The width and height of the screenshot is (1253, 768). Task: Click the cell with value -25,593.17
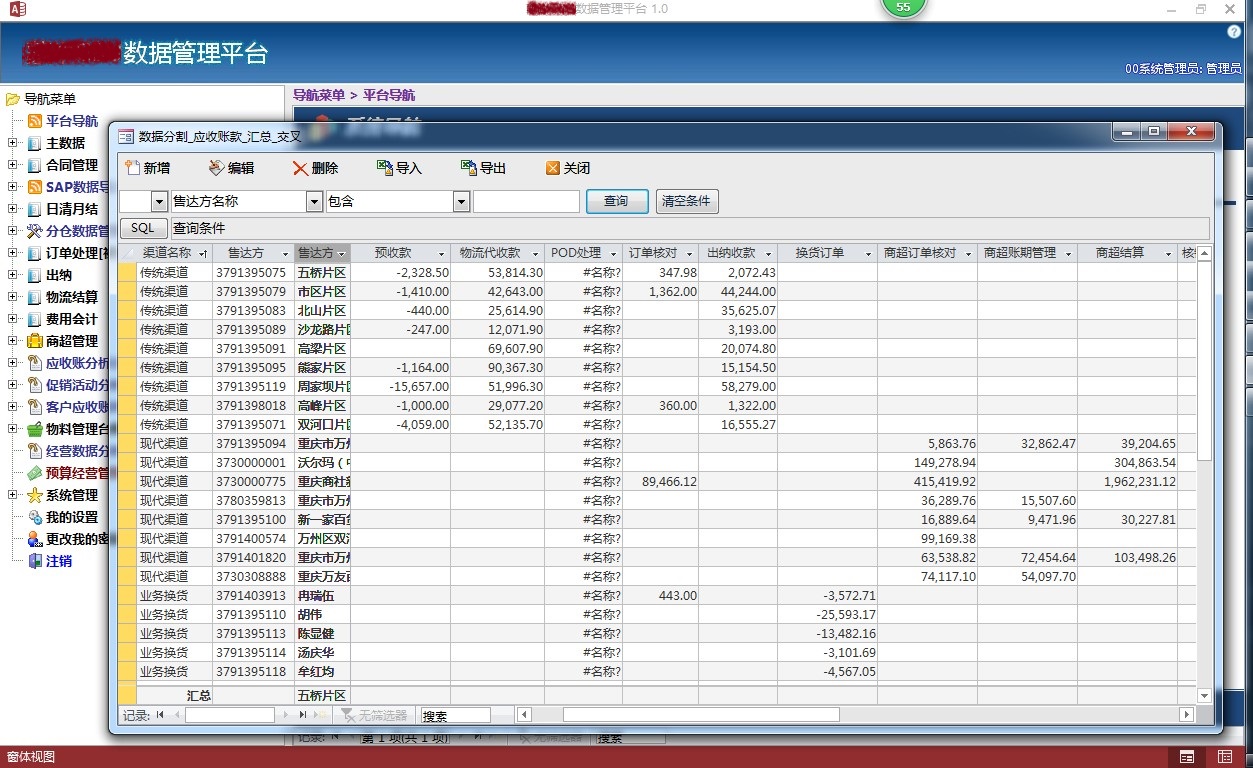tap(827, 614)
